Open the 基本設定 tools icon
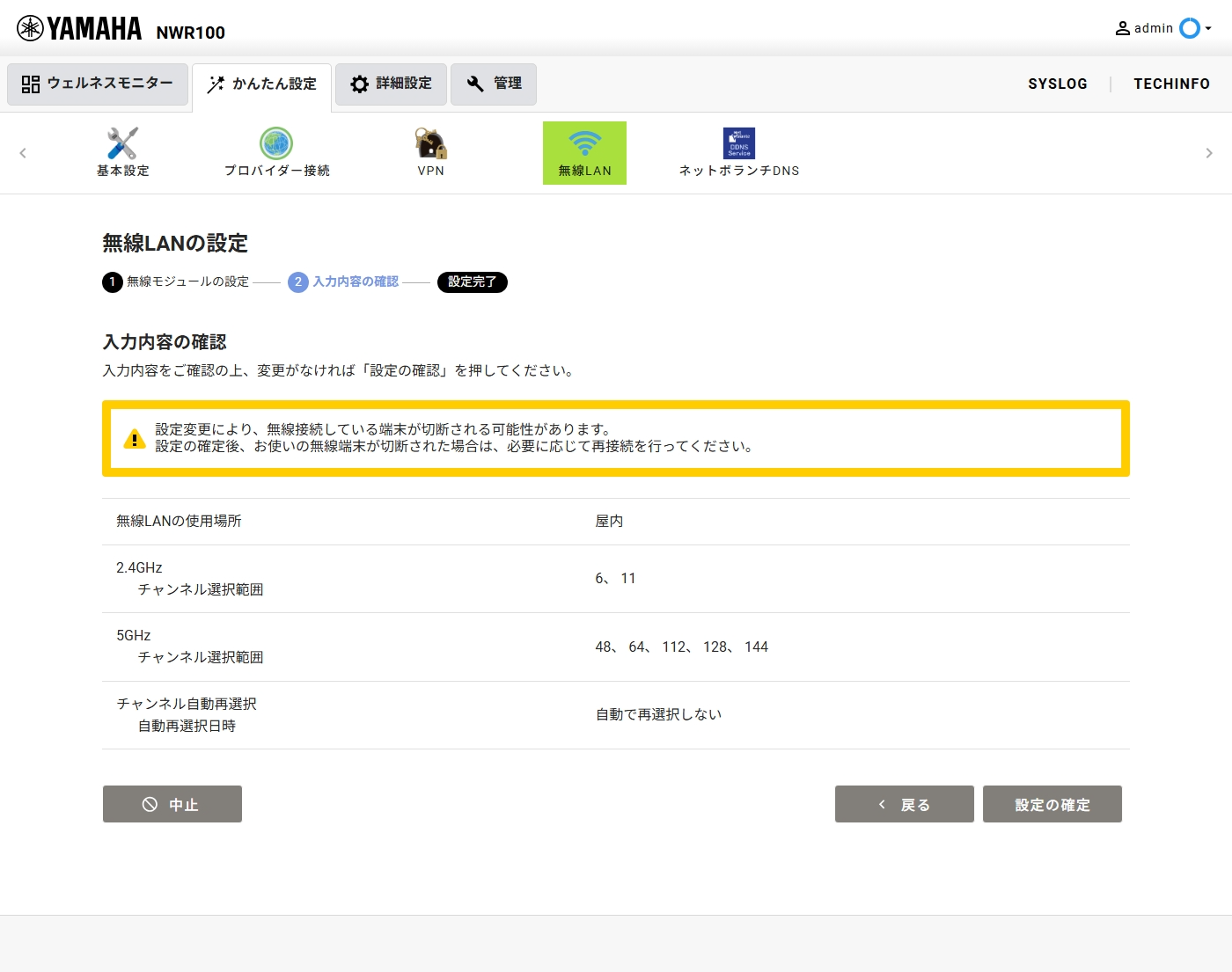 [x=122, y=144]
